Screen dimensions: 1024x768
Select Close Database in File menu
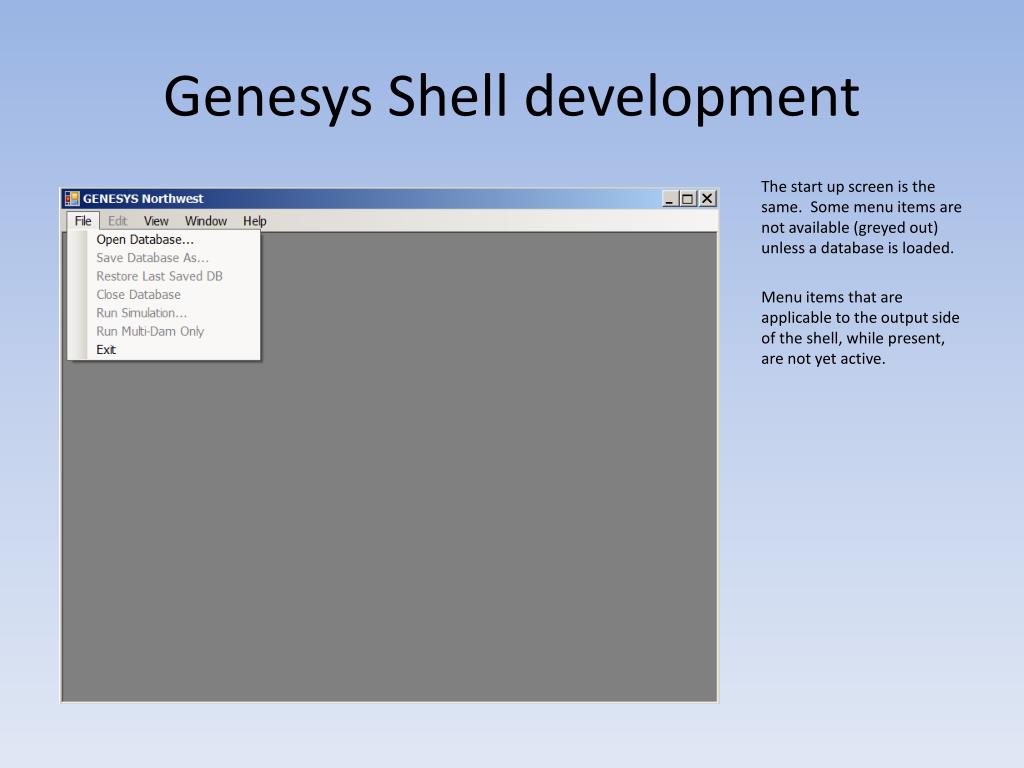(164, 295)
